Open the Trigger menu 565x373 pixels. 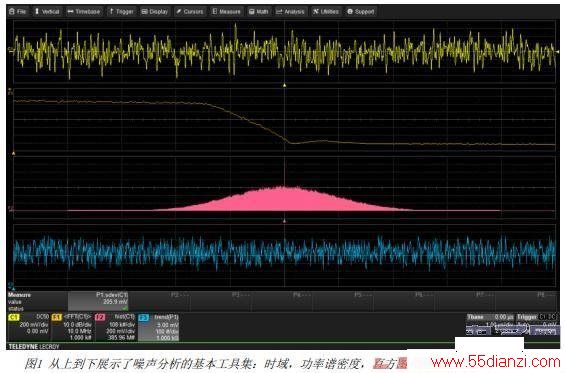coord(122,12)
